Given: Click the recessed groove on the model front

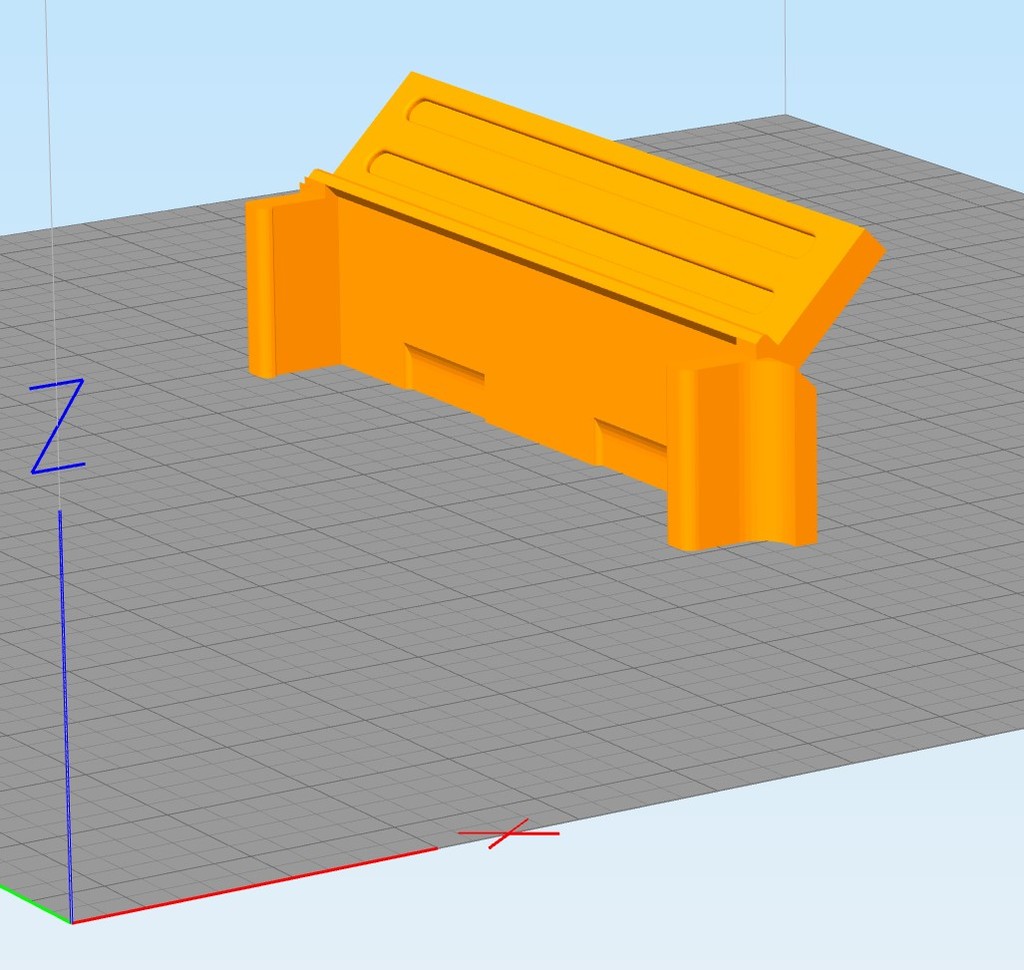Looking at the screenshot, I should (x=445, y=360).
